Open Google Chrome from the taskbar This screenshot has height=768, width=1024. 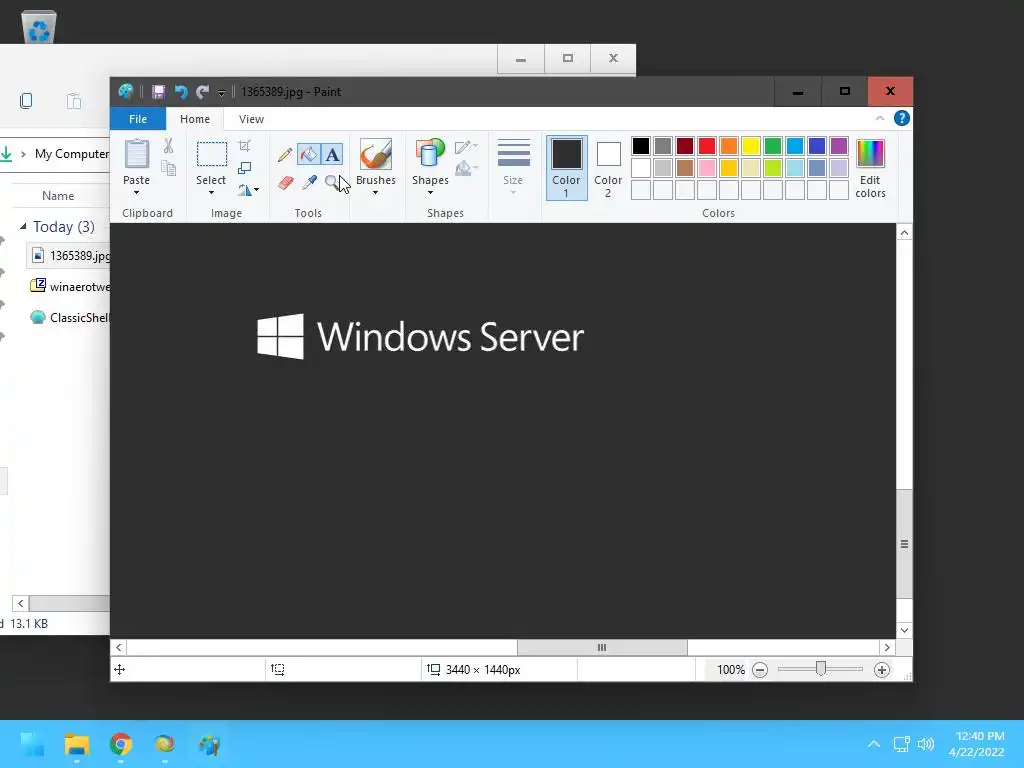[120, 744]
